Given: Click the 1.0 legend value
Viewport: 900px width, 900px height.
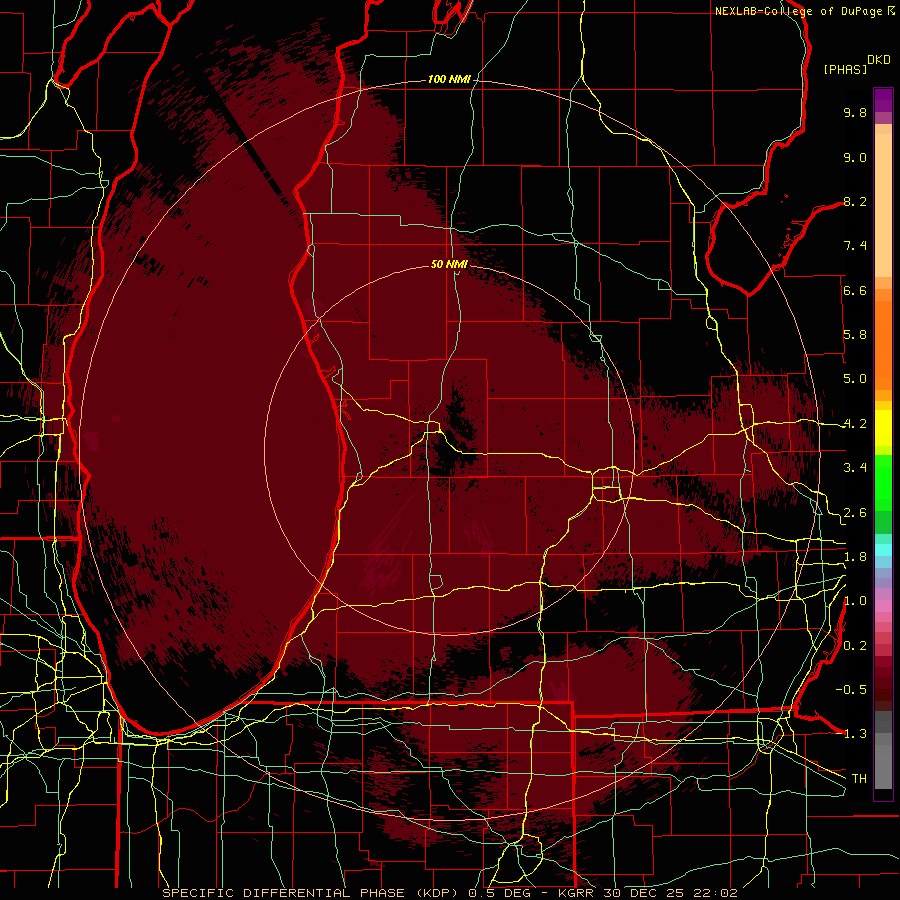Looking at the screenshot, I should click(x=855, y=601).
